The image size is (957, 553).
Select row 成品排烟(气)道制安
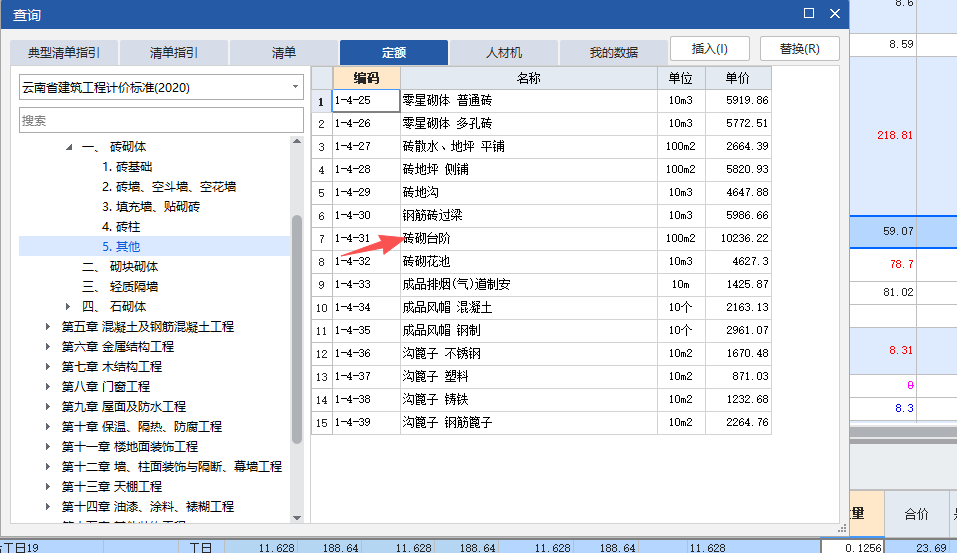(x=541, y=284)
